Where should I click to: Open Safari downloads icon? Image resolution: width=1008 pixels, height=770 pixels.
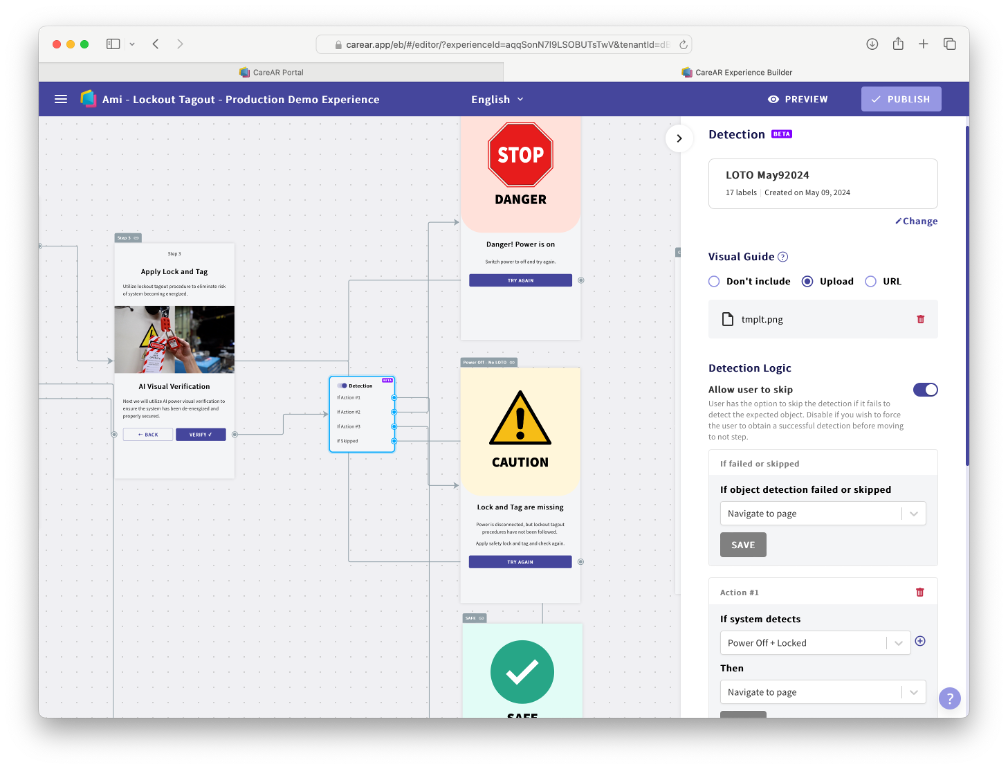click(x=872, y=44)
